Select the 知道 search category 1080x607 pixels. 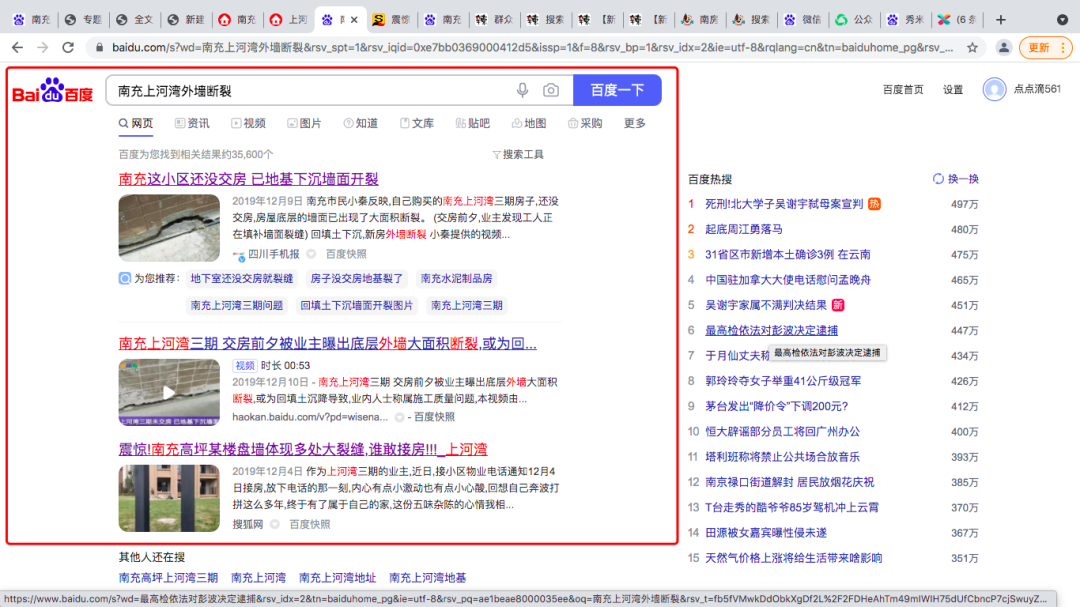[361, 123]
